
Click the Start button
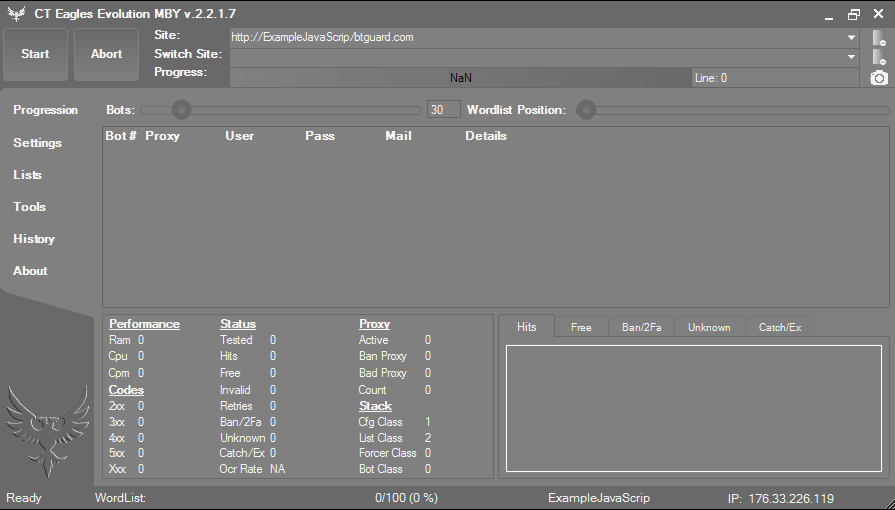coord(35,54)
